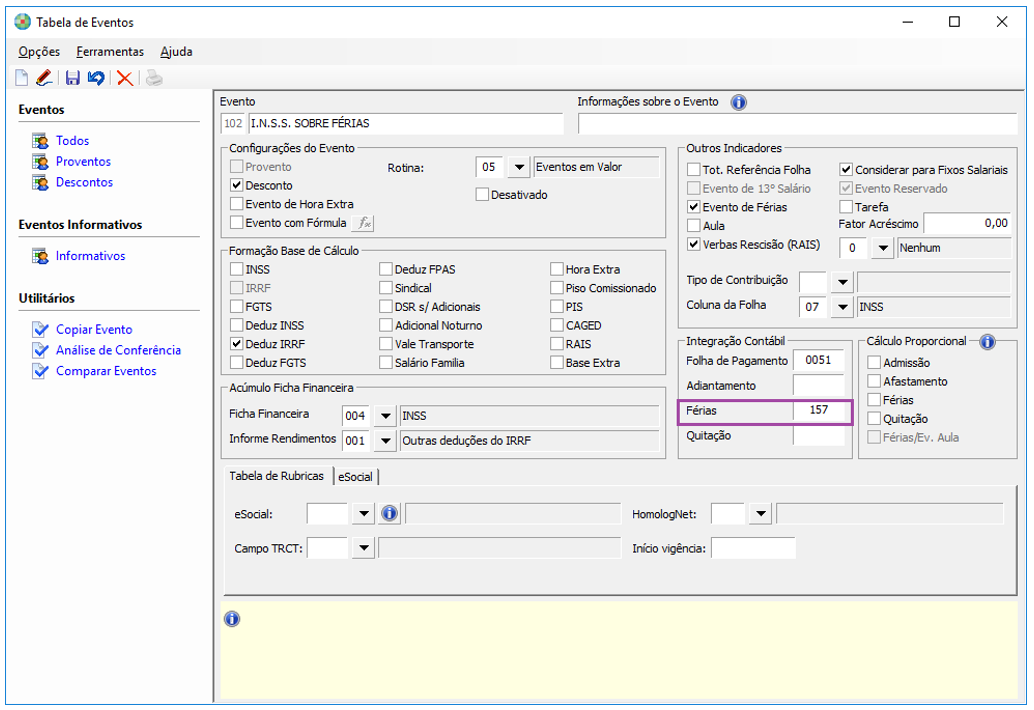Click the icon beside Proventos

[40, 162]
